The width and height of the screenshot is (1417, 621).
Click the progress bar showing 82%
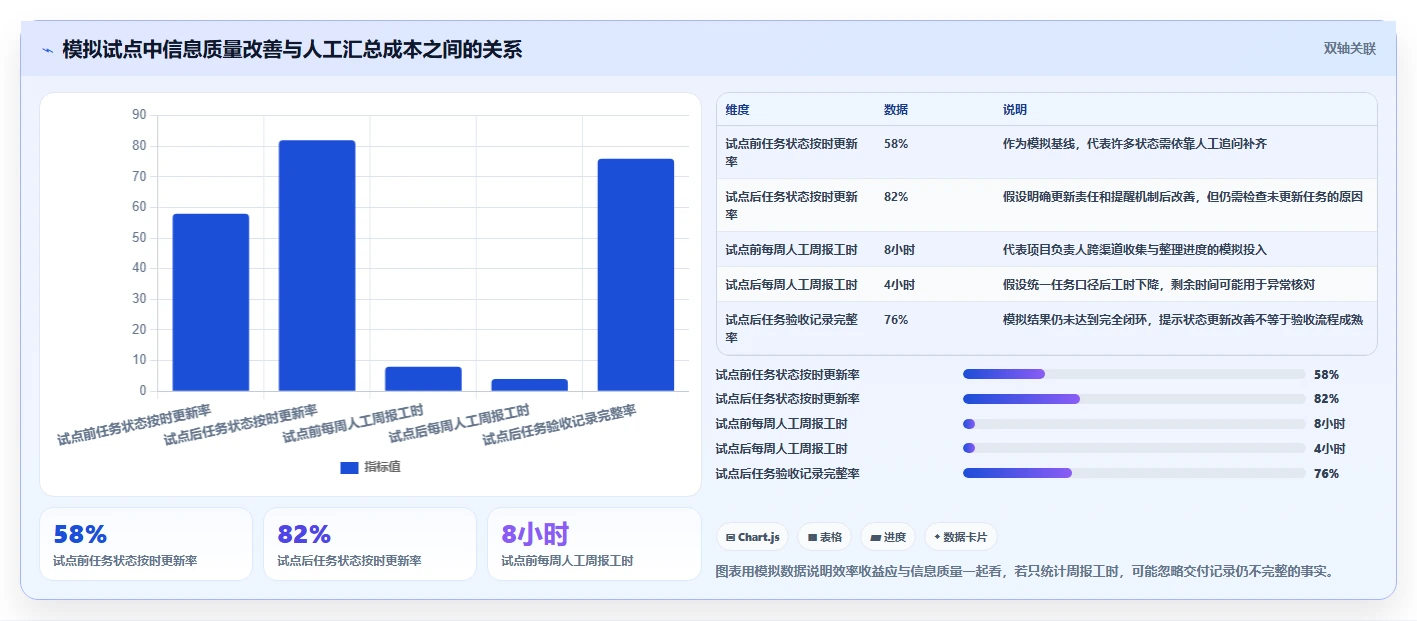tap(1134, 399)
